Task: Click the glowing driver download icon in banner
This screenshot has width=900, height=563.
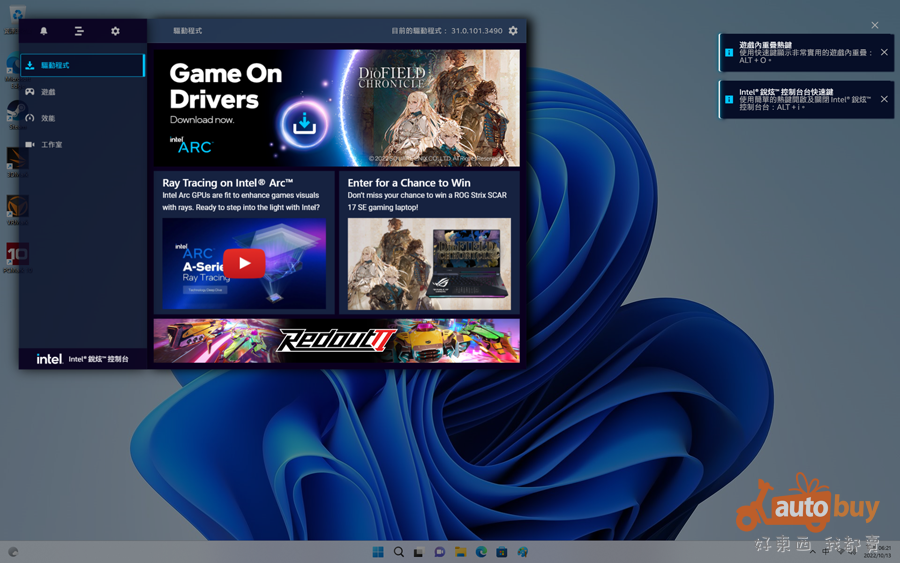Action: (x=304, y=124)
